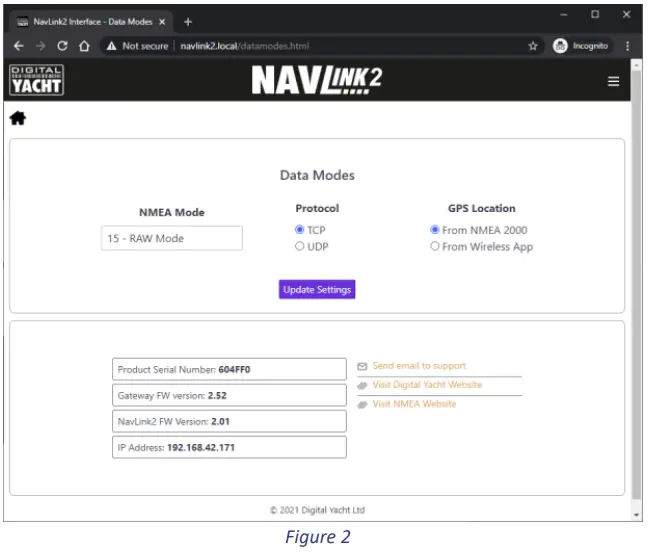Click the home icon below the header
Image resolution: width=648 pixels, height=559 pixels.
pos(18,118)
